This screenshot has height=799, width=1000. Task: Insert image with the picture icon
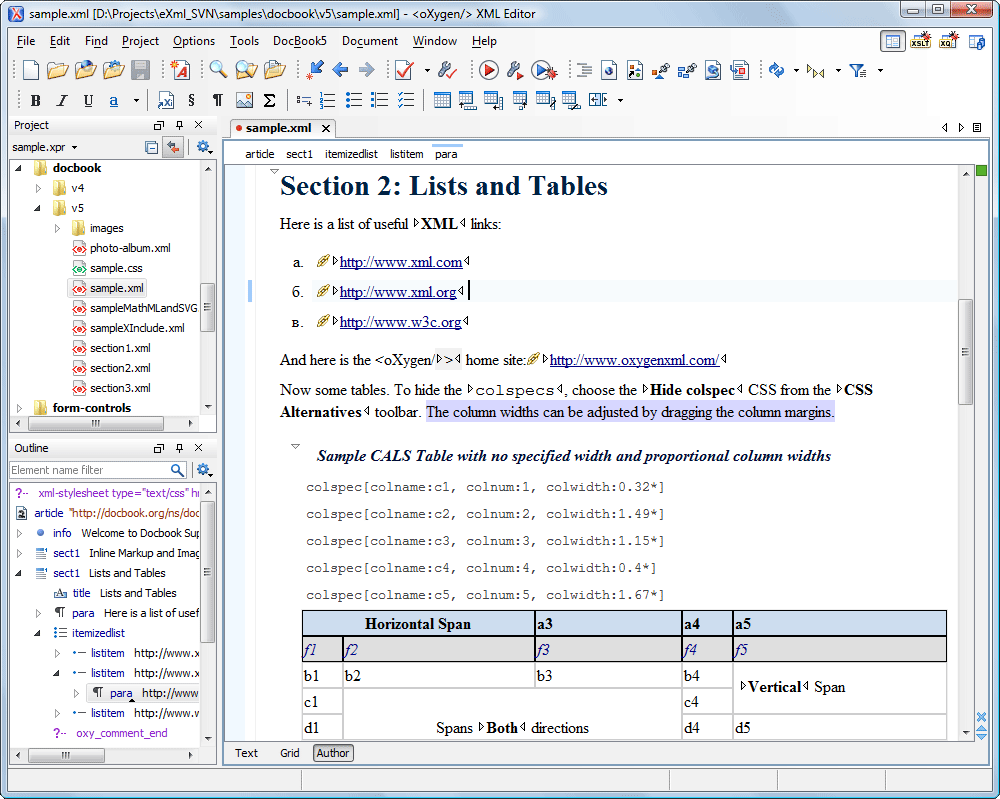point(244,101)
